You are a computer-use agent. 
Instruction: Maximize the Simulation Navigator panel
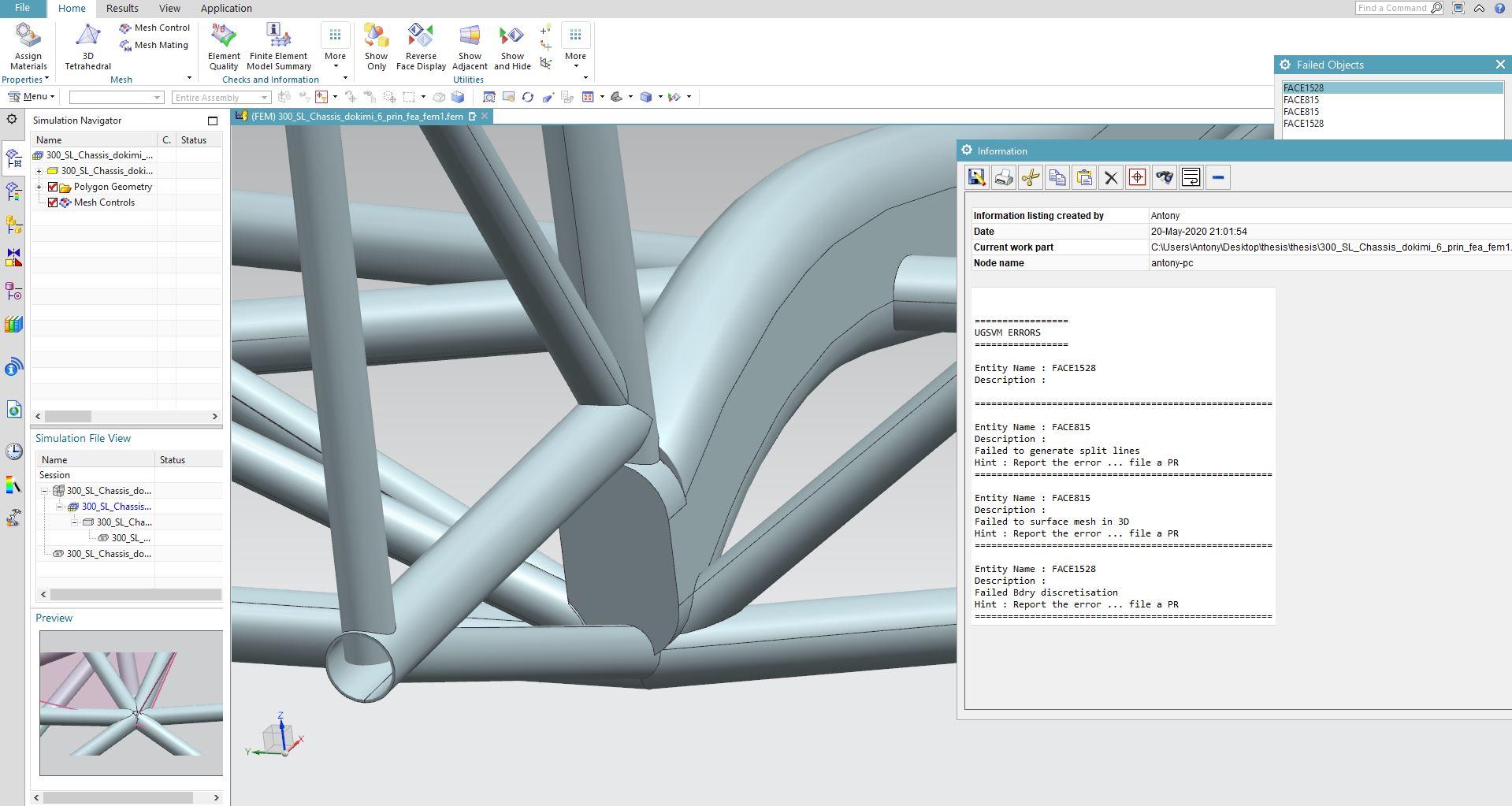coord(213,121)
